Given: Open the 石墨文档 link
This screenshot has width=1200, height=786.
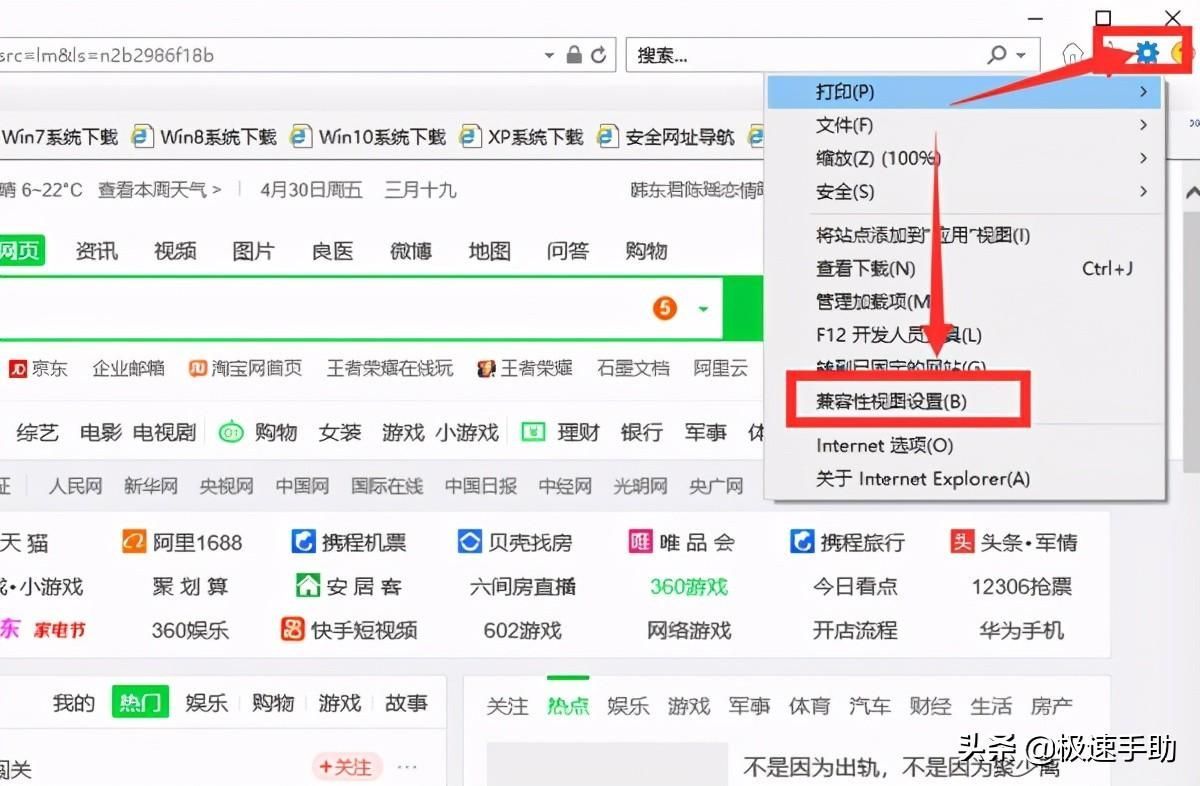Looking at the screenshot, I should point(633,369).
